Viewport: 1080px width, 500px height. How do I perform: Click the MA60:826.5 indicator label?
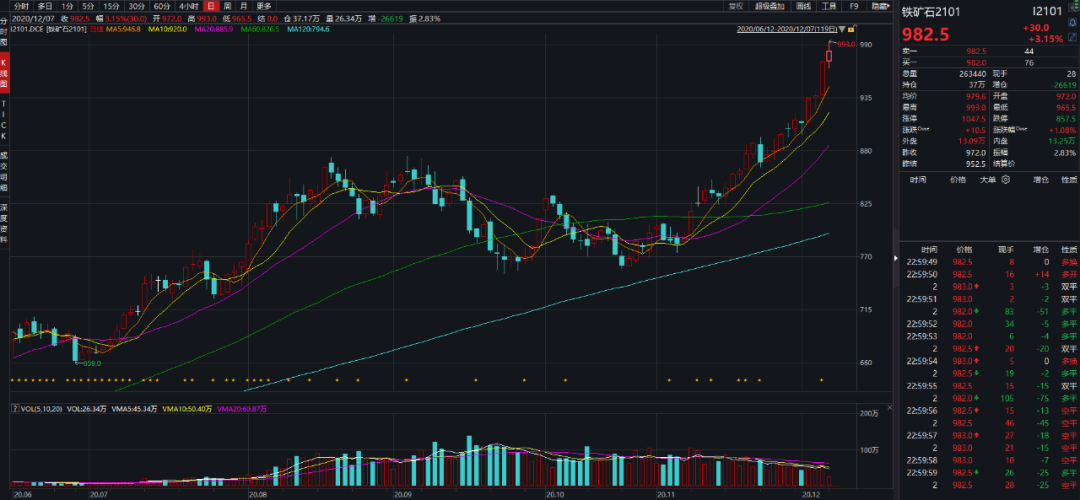[x=259, y=30]
